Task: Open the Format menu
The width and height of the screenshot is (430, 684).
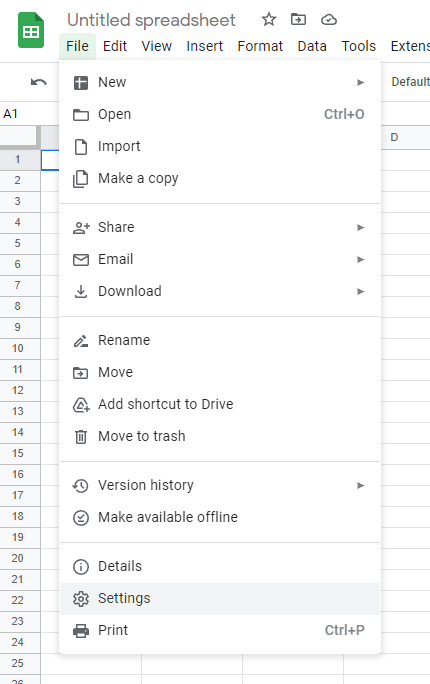Action: pyautogui.click(x=260, y=46)
